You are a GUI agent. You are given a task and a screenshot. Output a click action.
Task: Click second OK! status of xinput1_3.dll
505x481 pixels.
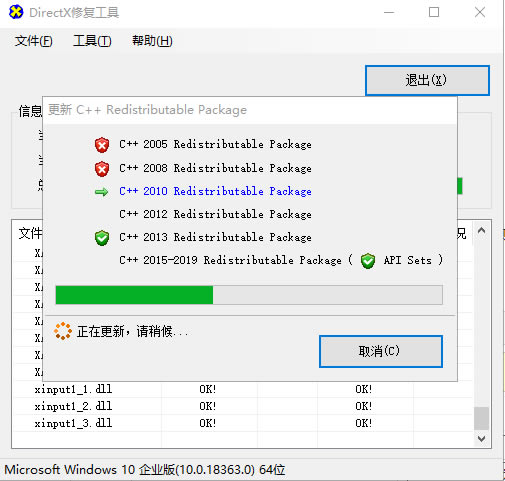[363, 423]
